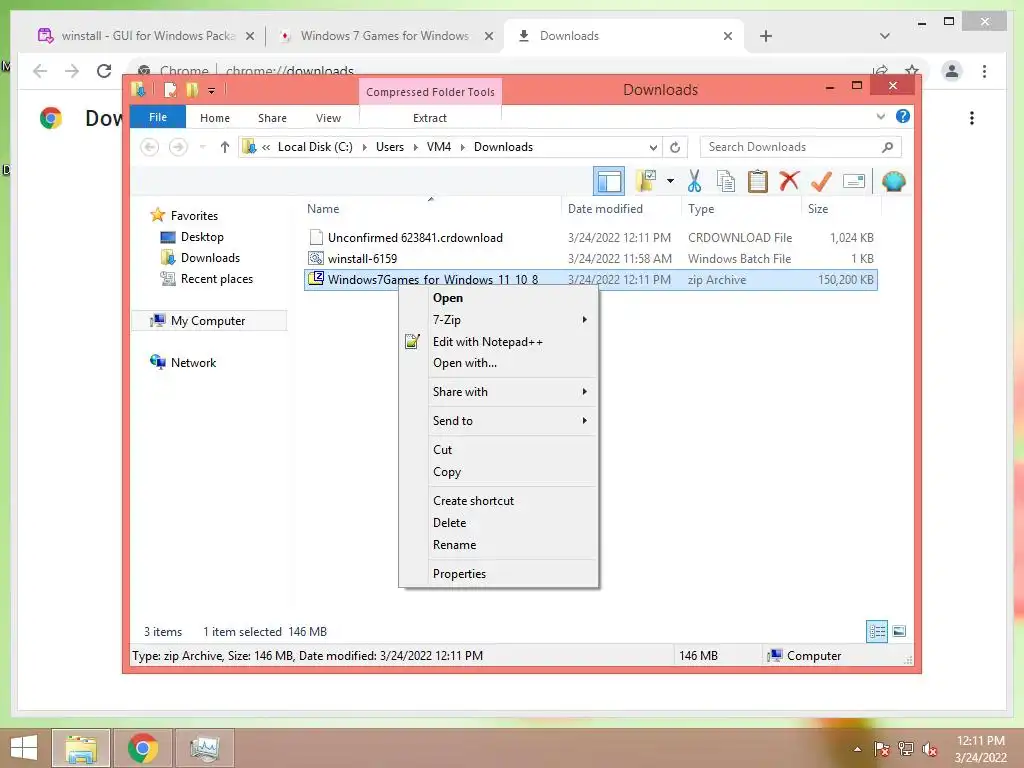Open Chrome three-dot menu
Screen dimensions: 1024x768
pos(984,71)
